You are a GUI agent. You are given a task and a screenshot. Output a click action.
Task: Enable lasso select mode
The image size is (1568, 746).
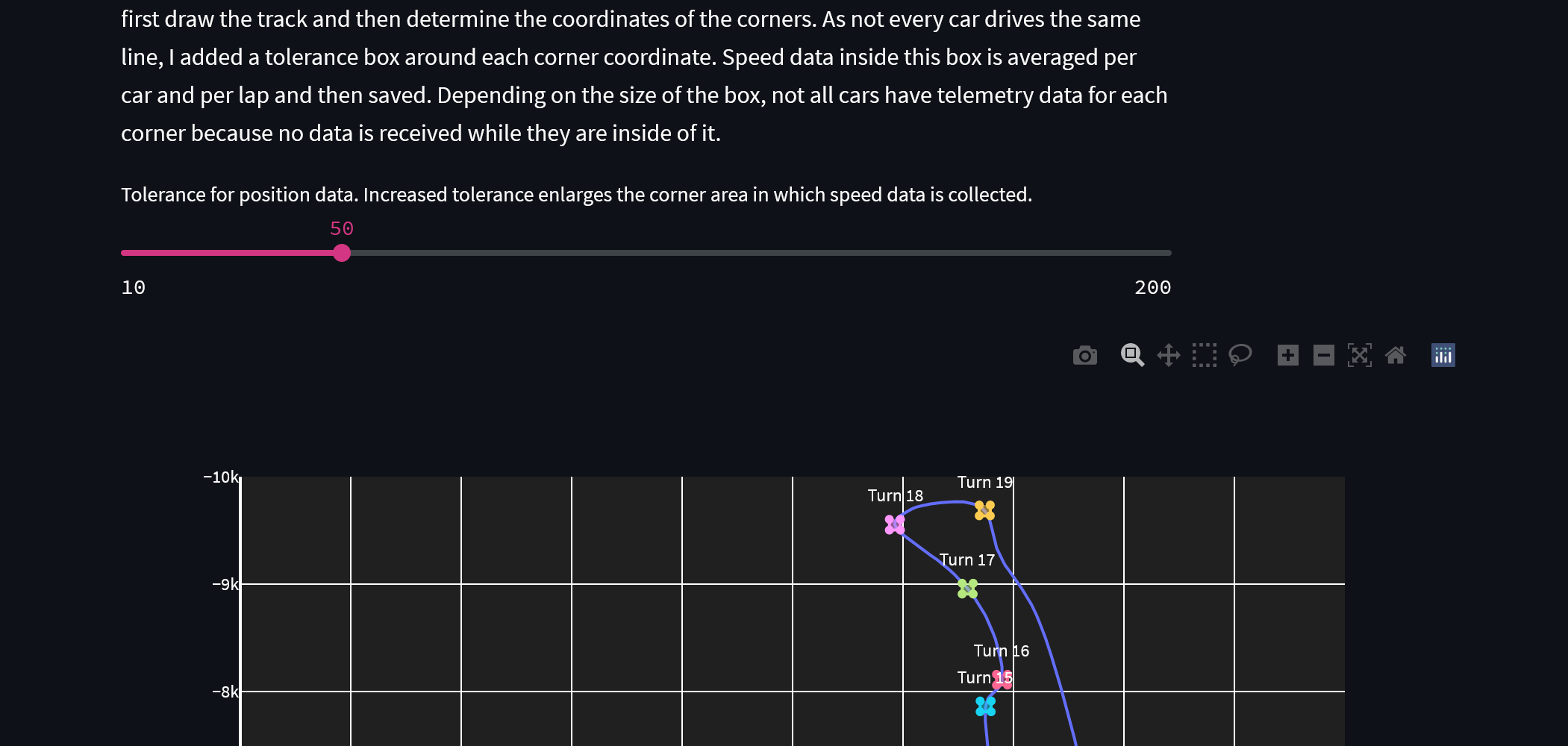[x=1239, y=355]
